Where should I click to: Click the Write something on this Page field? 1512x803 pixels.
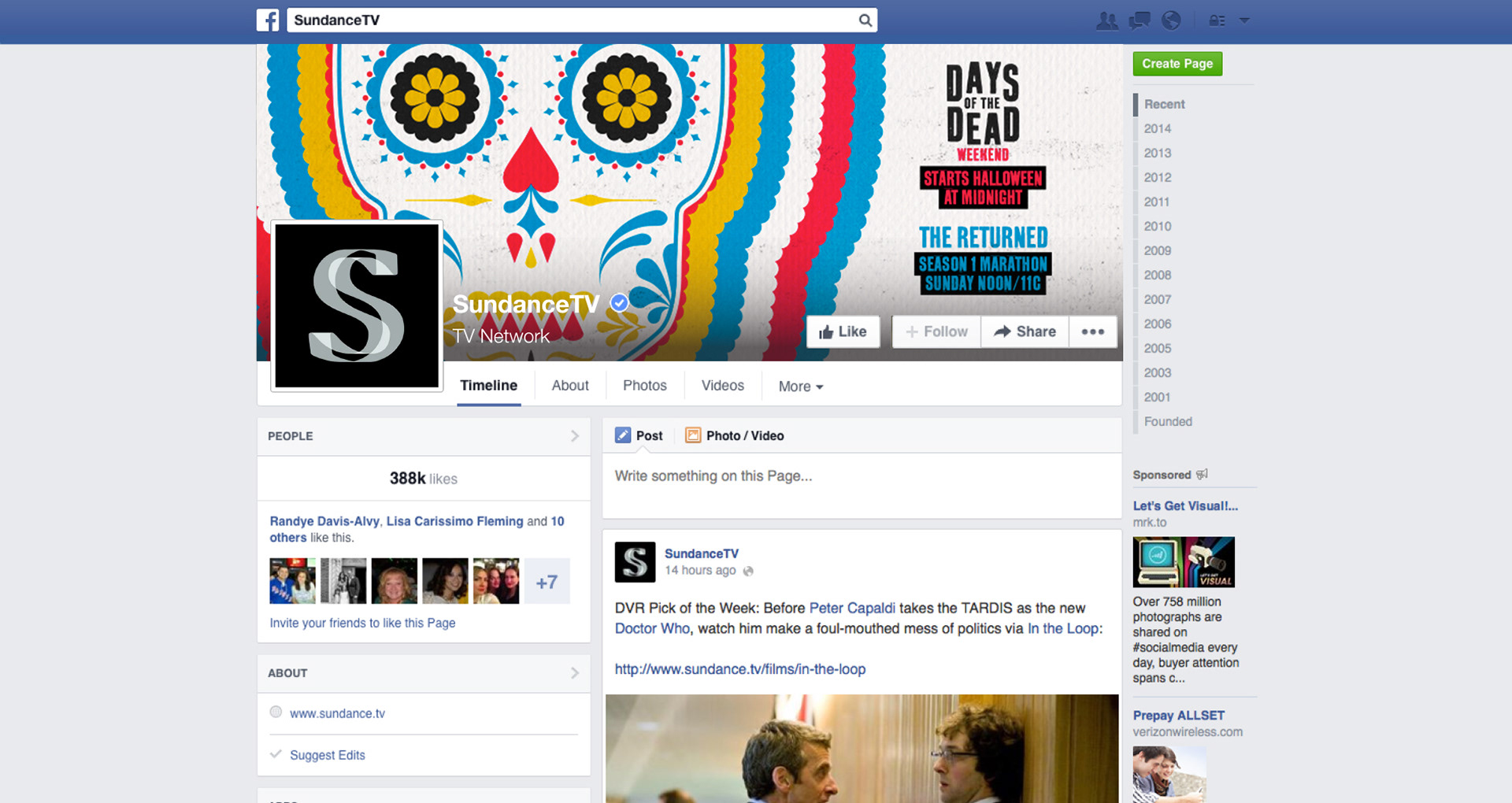(862, 485)
